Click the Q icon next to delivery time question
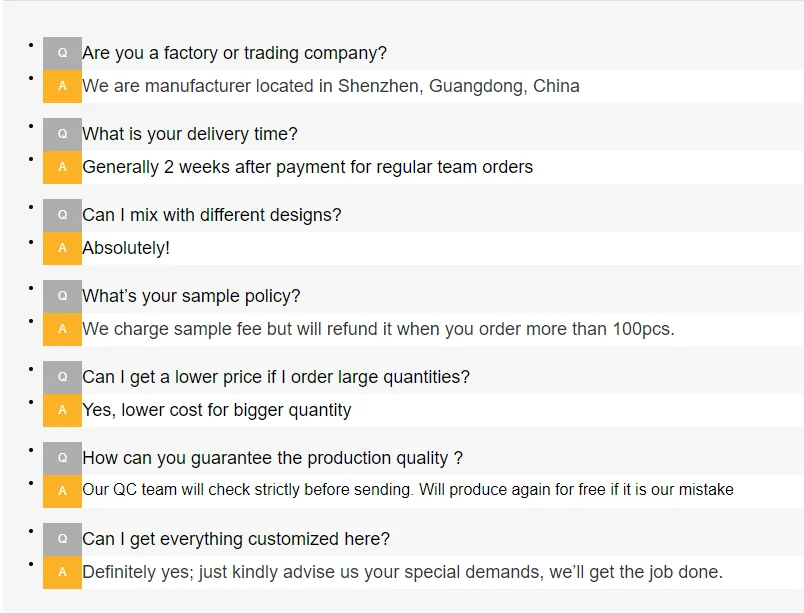 pos(62,134)
